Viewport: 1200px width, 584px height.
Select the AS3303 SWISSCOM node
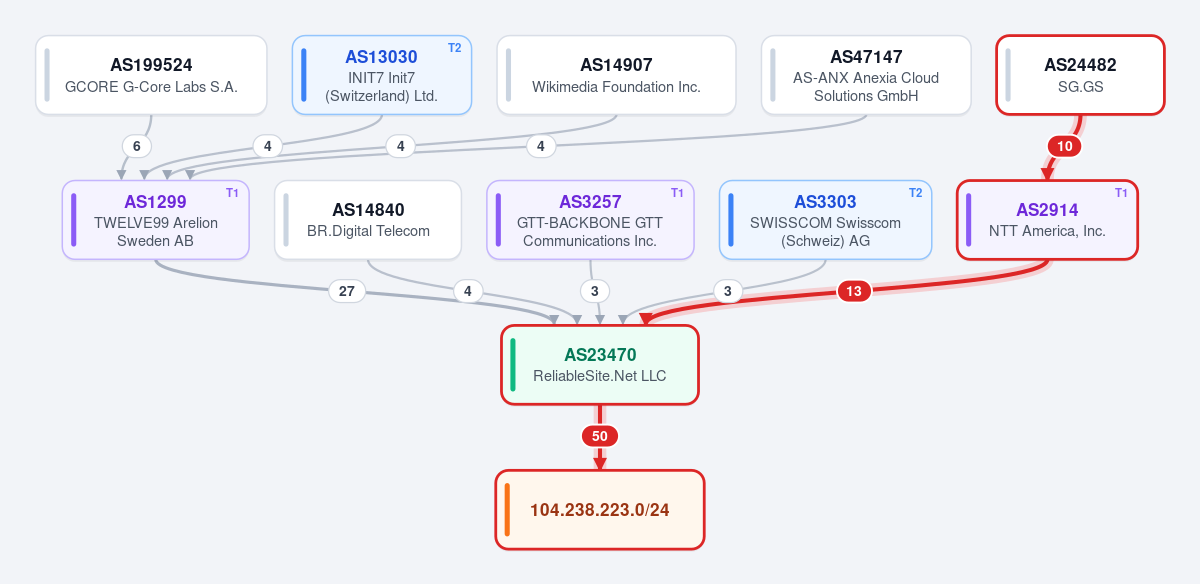pyautogui.click(x=825, y=220)
